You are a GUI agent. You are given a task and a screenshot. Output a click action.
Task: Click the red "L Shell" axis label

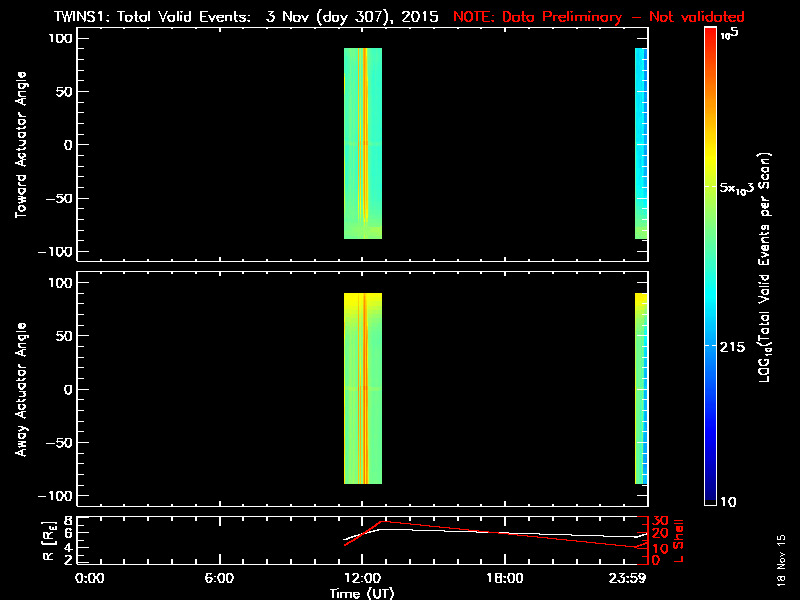tap(679, 538)
